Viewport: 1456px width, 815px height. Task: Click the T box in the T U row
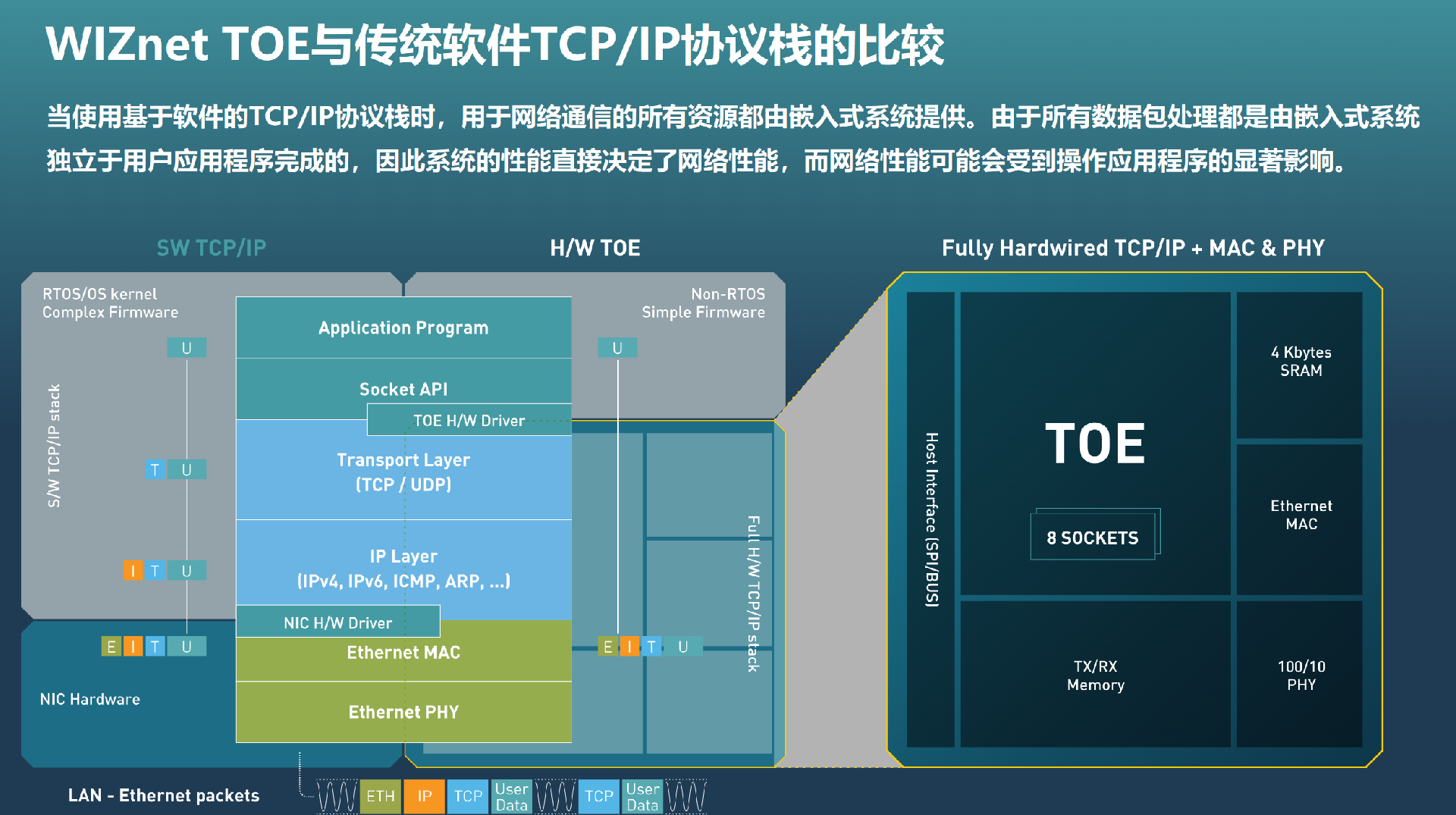155,469
